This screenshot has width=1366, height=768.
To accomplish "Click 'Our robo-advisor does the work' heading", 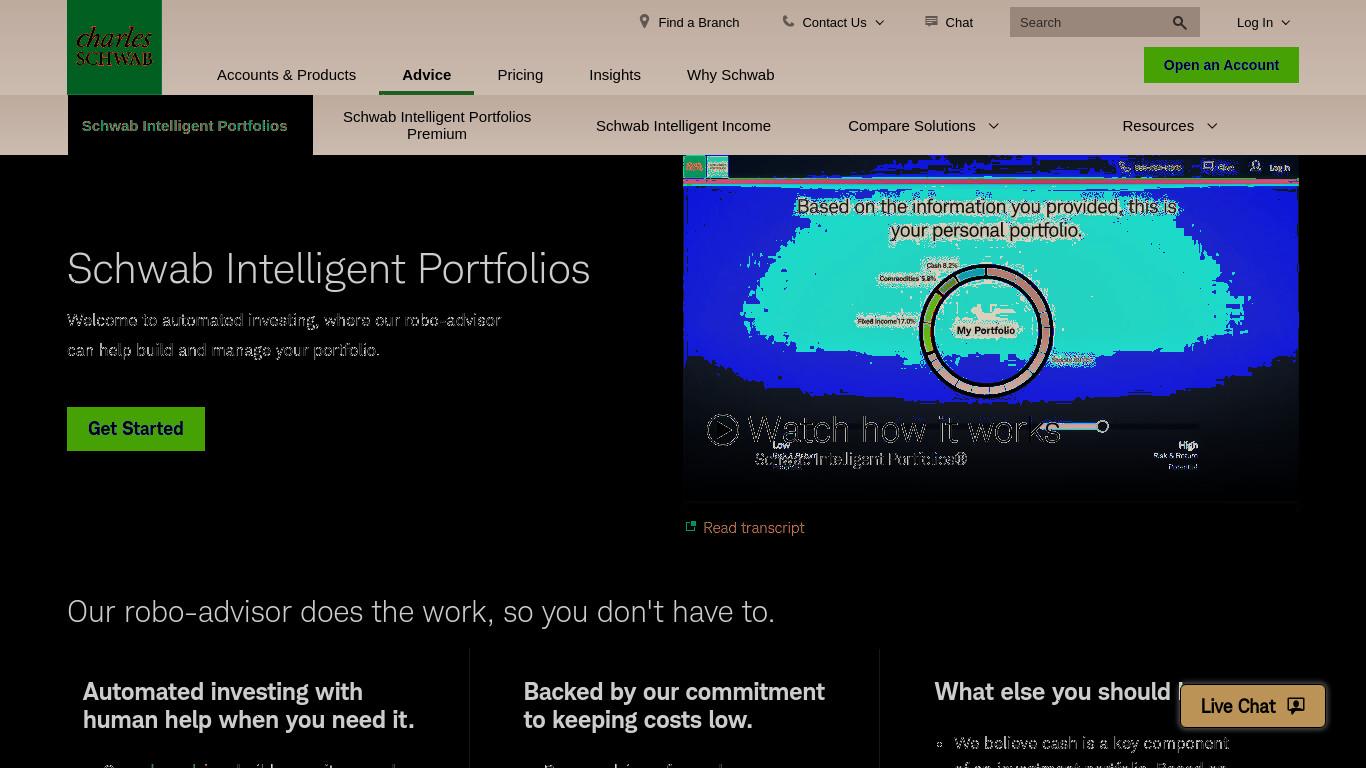I will tap(421, 611).
